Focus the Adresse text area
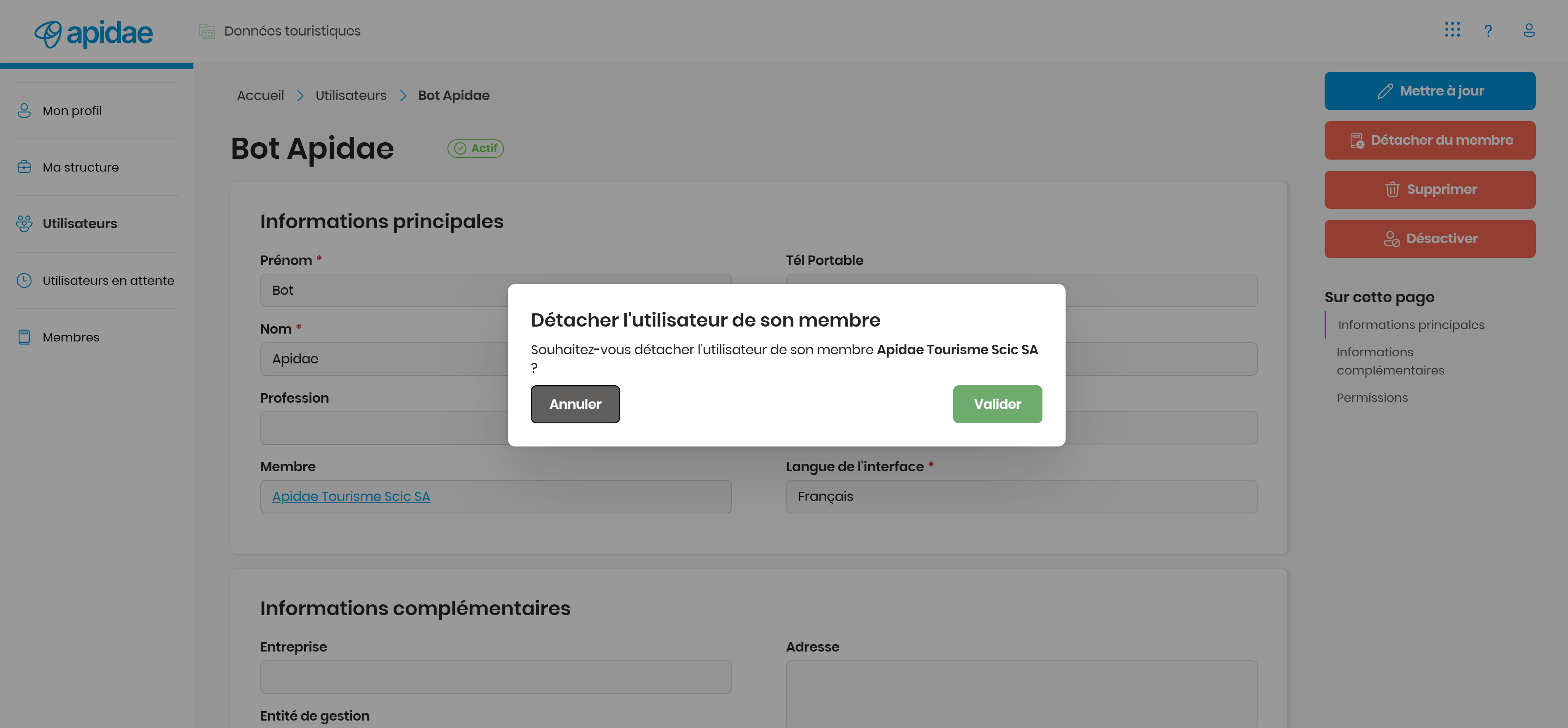The image size is (1568, 728). coord(1021,695)
